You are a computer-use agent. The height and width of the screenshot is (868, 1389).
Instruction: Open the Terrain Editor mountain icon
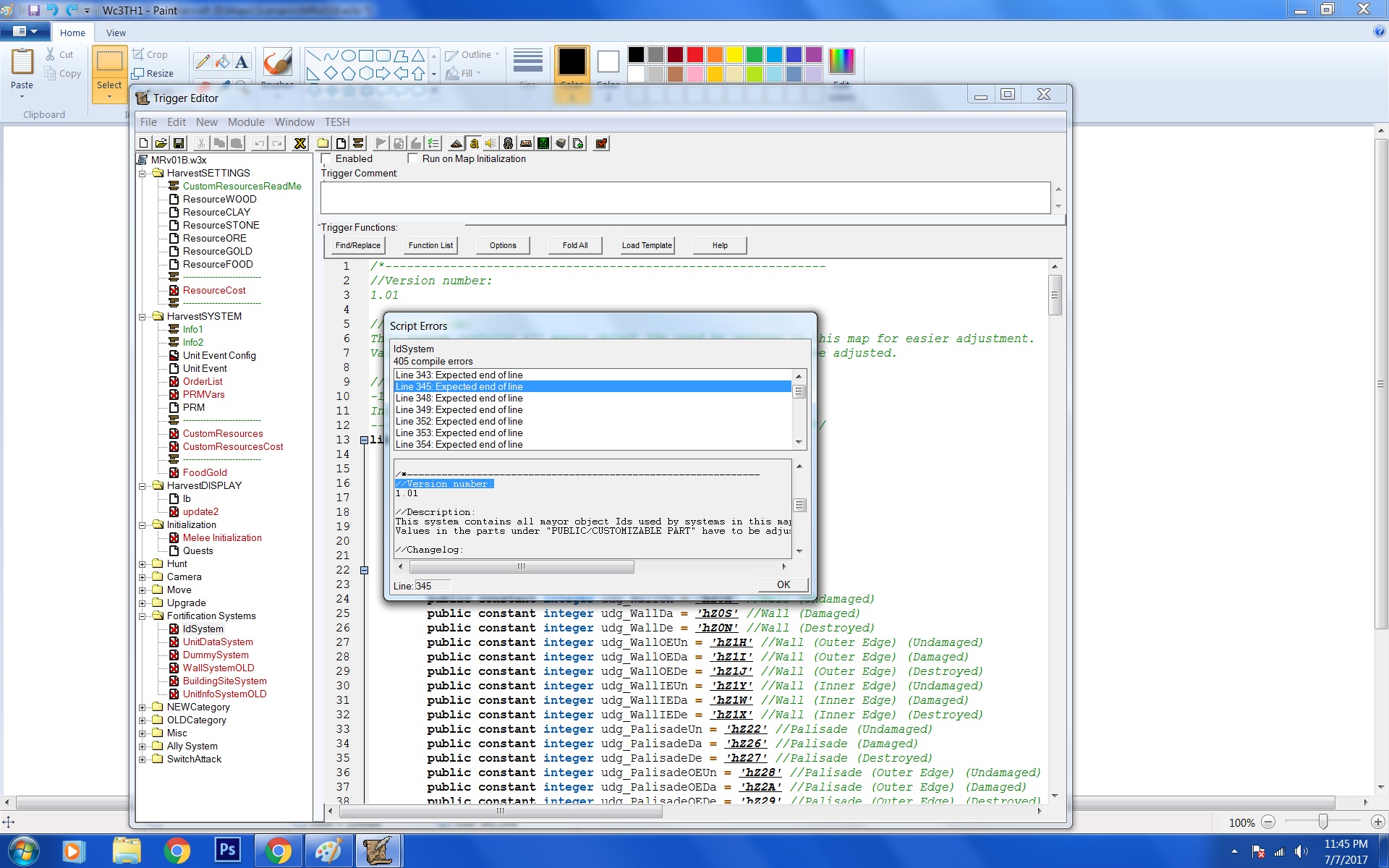coord(456,143)
